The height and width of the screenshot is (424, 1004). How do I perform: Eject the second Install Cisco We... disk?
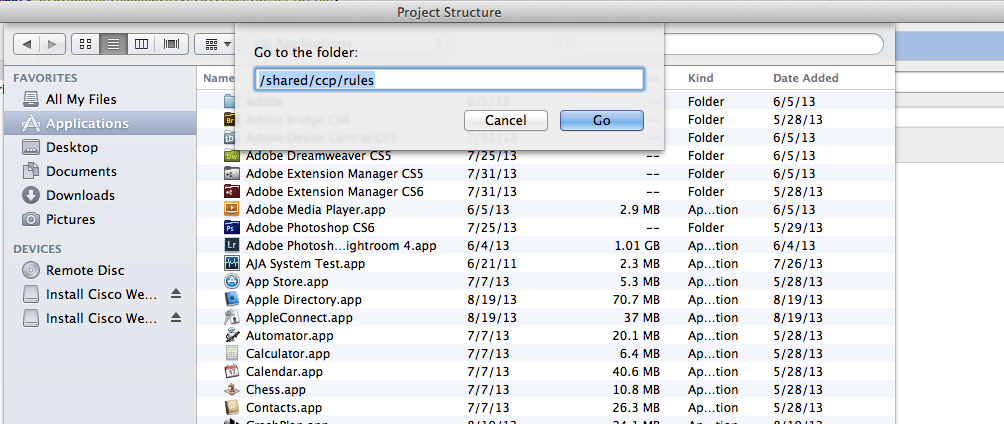(176, 318)
